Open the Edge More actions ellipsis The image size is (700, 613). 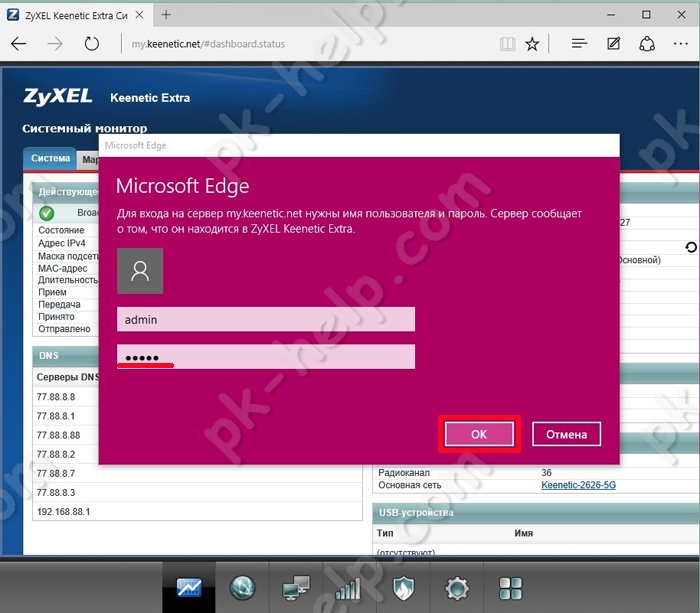(681, 43)
